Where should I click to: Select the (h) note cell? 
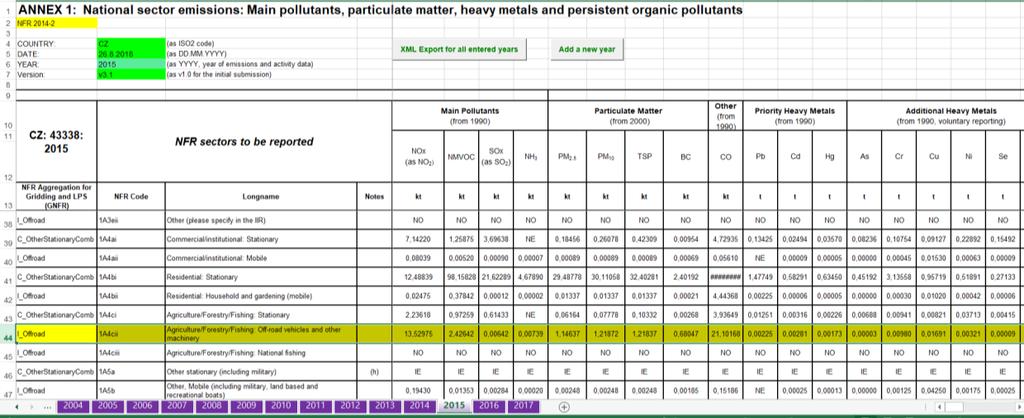[x=374, y=372]
